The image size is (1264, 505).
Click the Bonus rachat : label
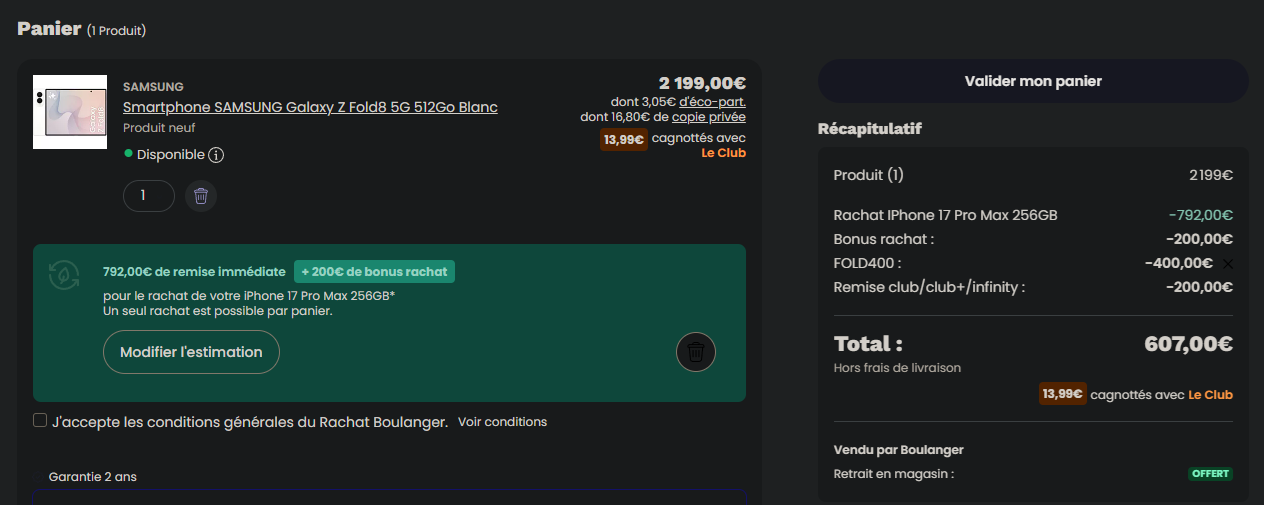tap(883, 239)
